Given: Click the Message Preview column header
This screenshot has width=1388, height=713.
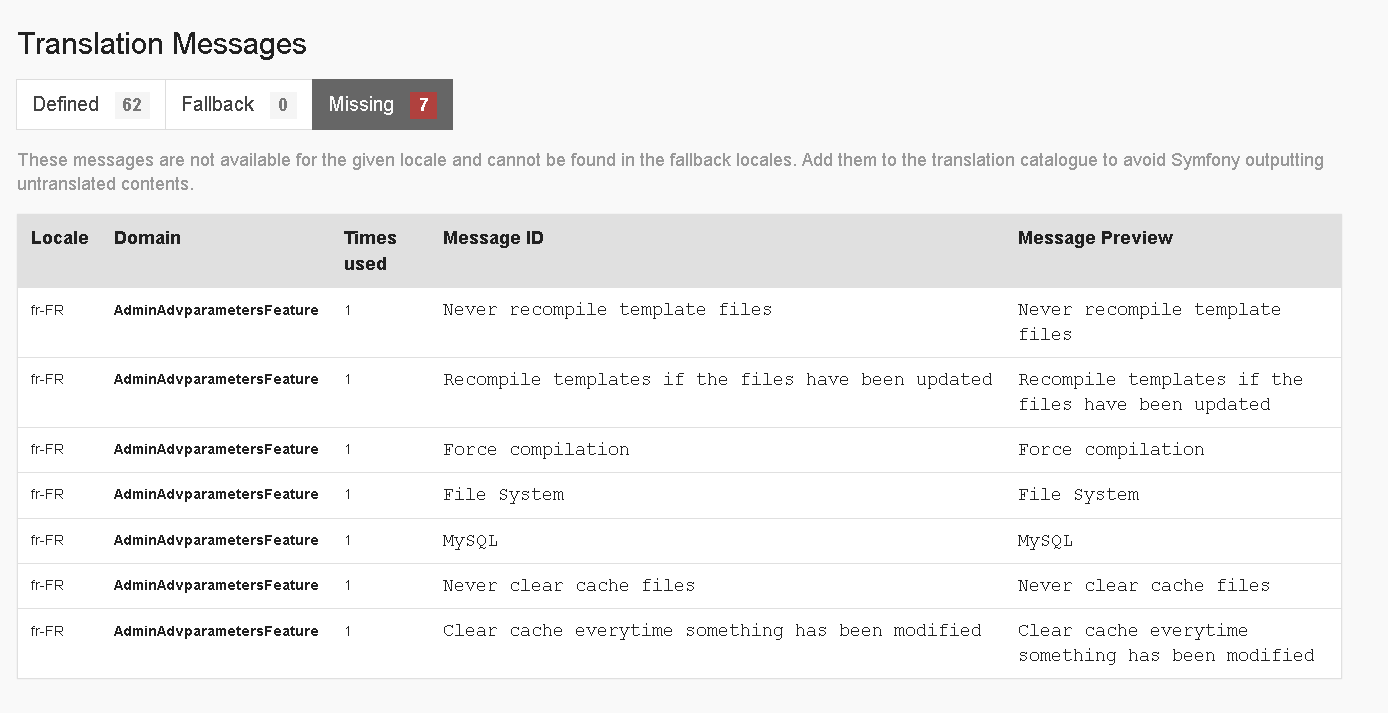Looking at the screenshot, I should point(1095,238).
